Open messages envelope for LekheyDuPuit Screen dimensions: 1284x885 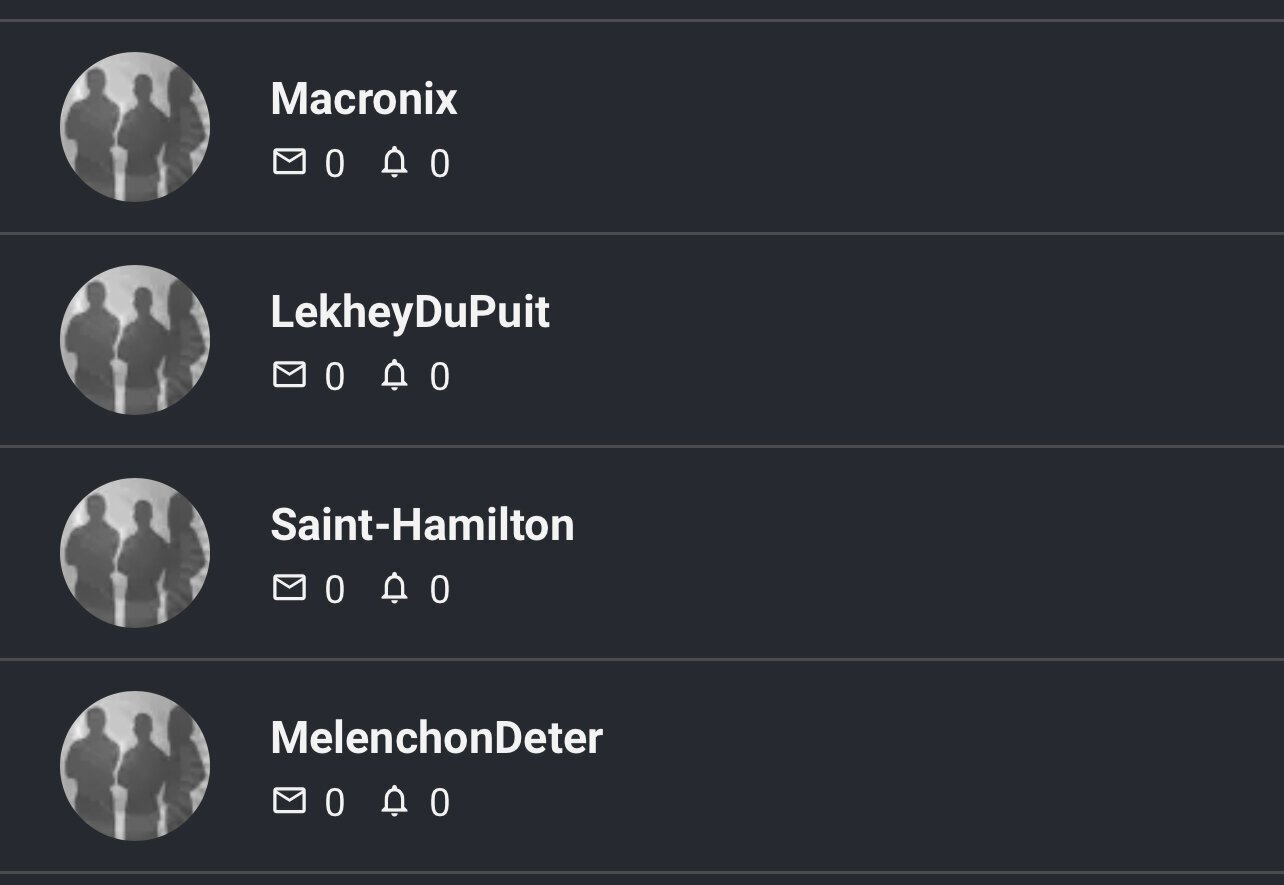pos(289,374)
